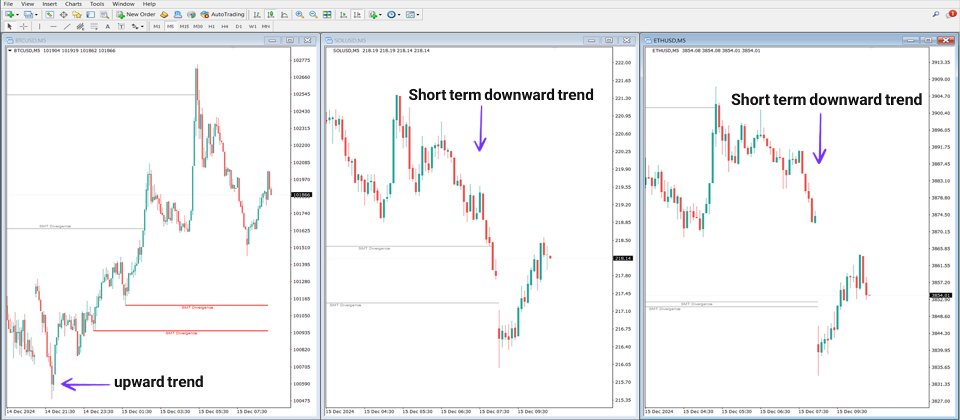Show the Terminal panel icon
The height and width of the screenshot is (420, 960).
[90, 14]
